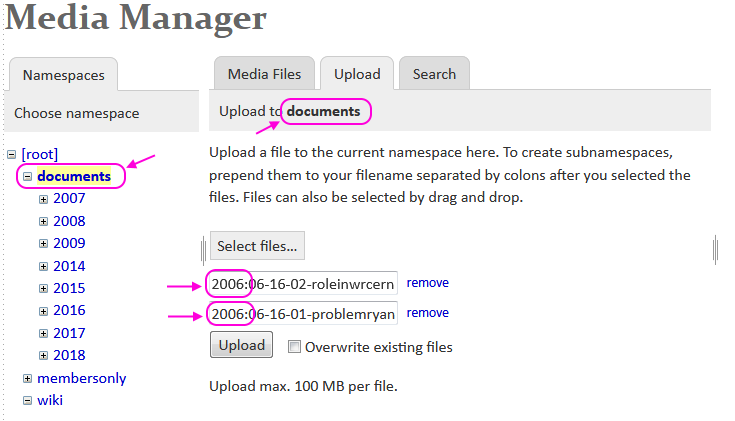Expand the 2007 namespace folder icon
The height and width of the screenshot is (421, 735).
[43, 199]
